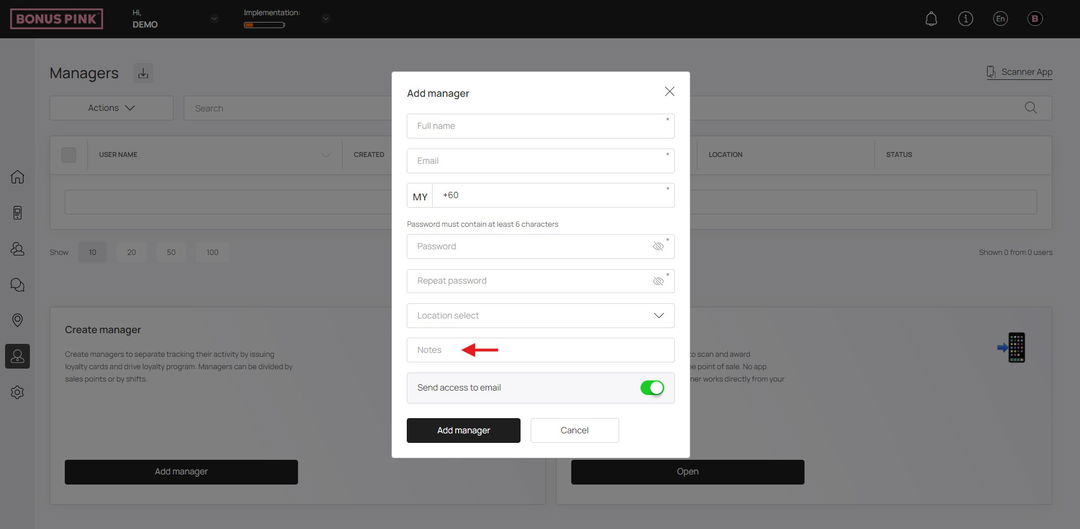This screenshot has height=529, width=1080.
Task: Open the notifications bell icon
Action: (931, 19)
